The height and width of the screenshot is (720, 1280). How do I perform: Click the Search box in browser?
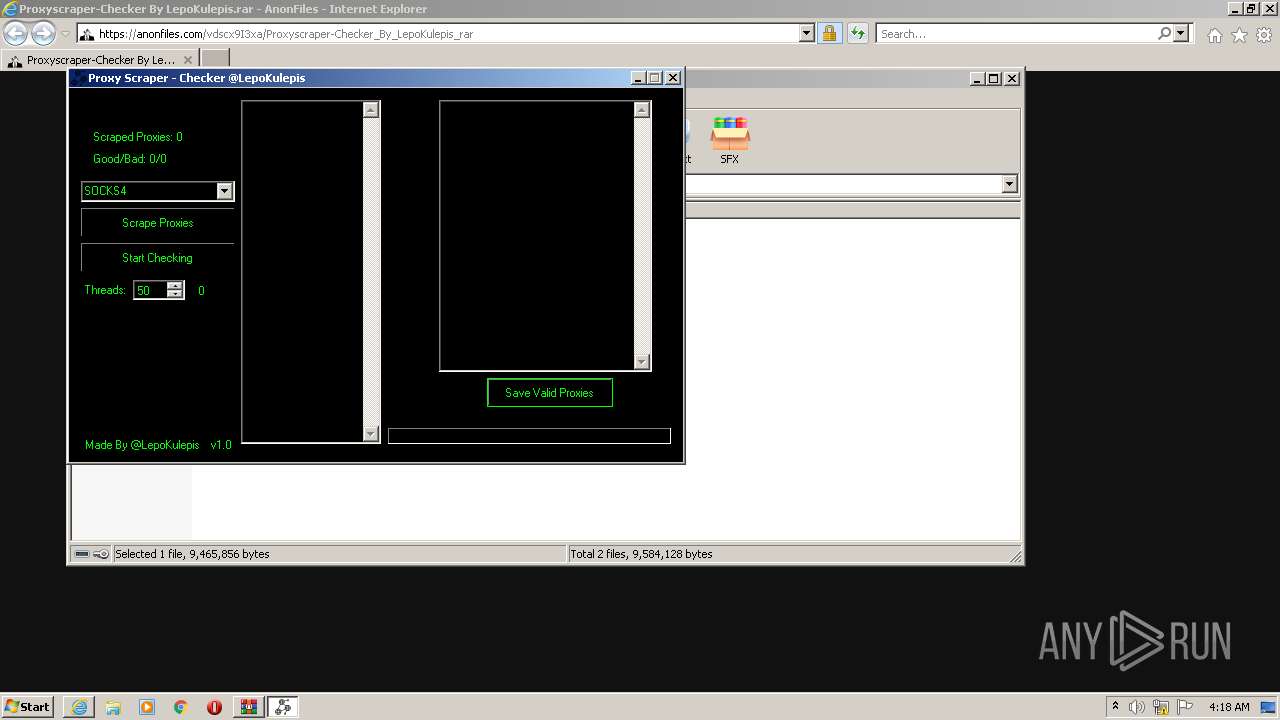(1016, 33)
